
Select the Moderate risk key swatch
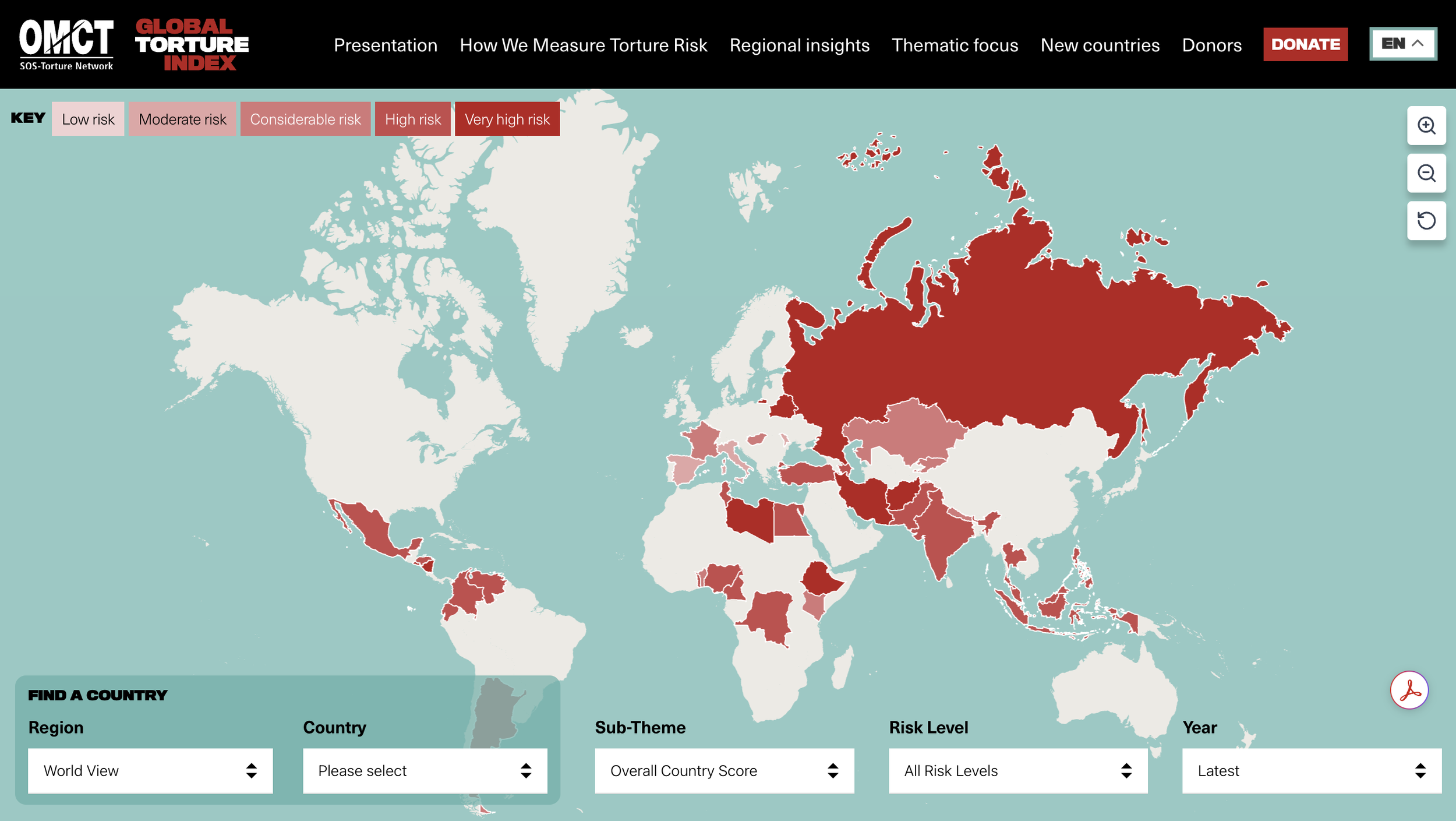coord(182,119)
